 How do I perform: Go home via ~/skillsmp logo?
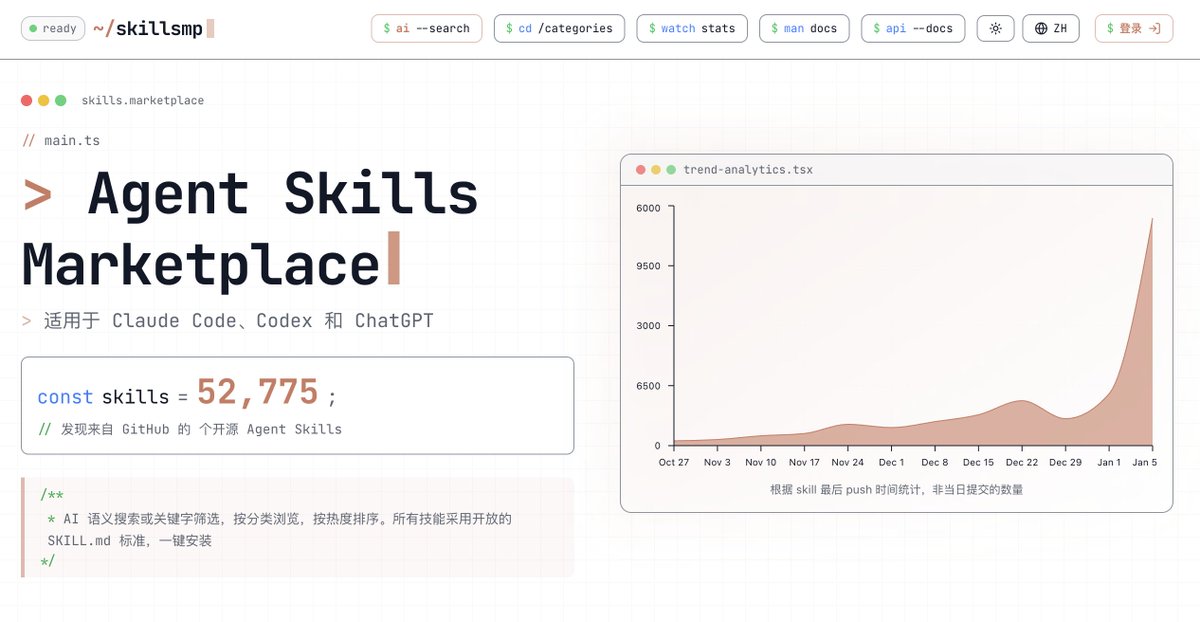point(153,28)
